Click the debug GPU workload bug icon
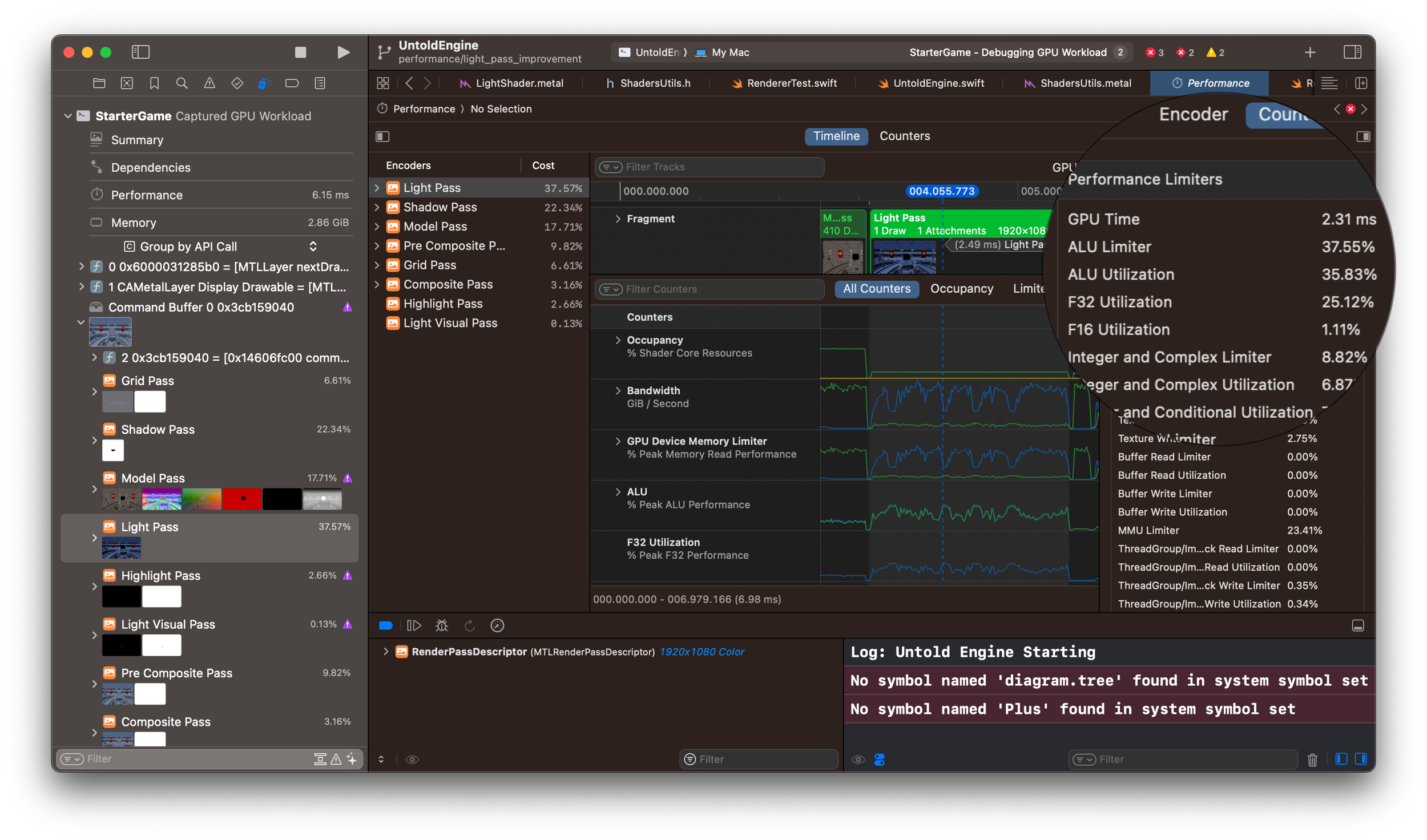The height and width of the screenshot is (840, 1427). click(441, 625)
